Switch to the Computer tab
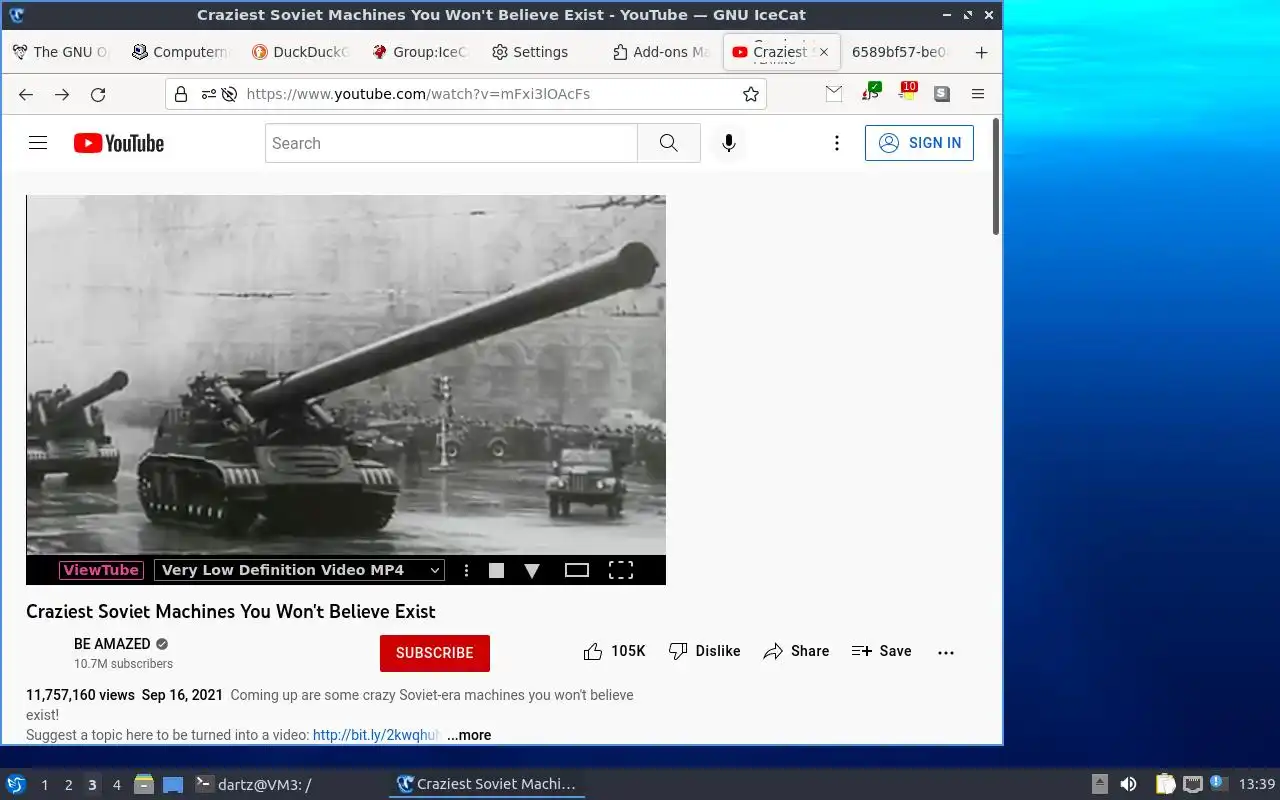The height and width of the screenshot is (800, 1280). 180,52
